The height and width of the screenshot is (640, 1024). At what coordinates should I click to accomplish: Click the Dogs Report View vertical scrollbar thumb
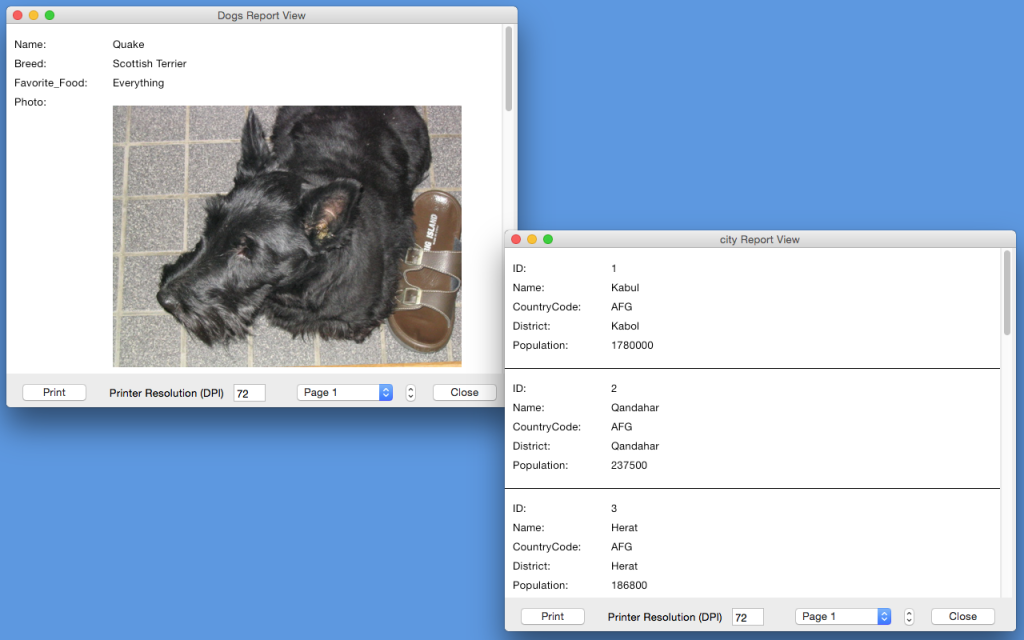508,70
